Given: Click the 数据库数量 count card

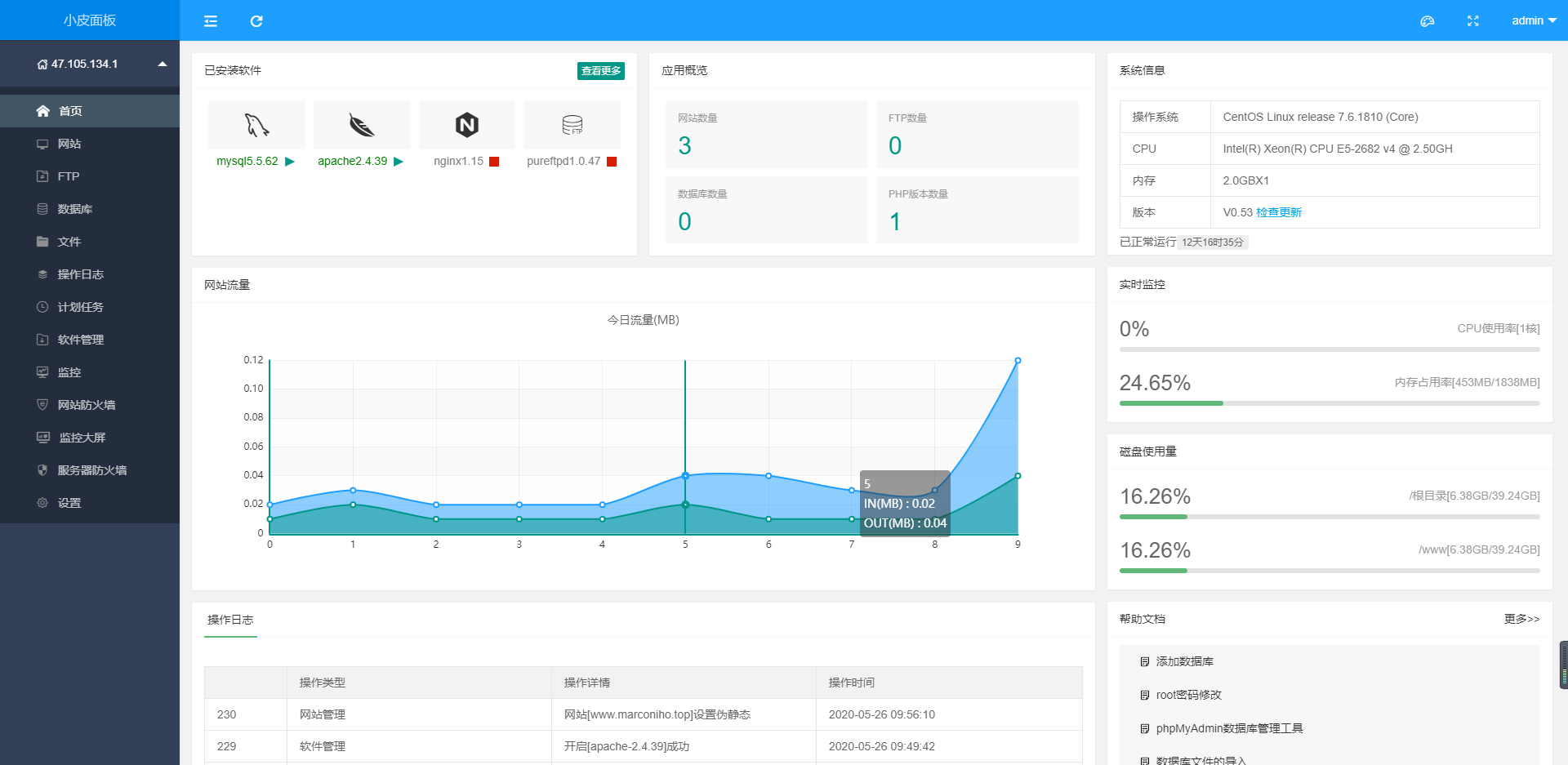Looking at the screenshot, I should pos(767,210).
